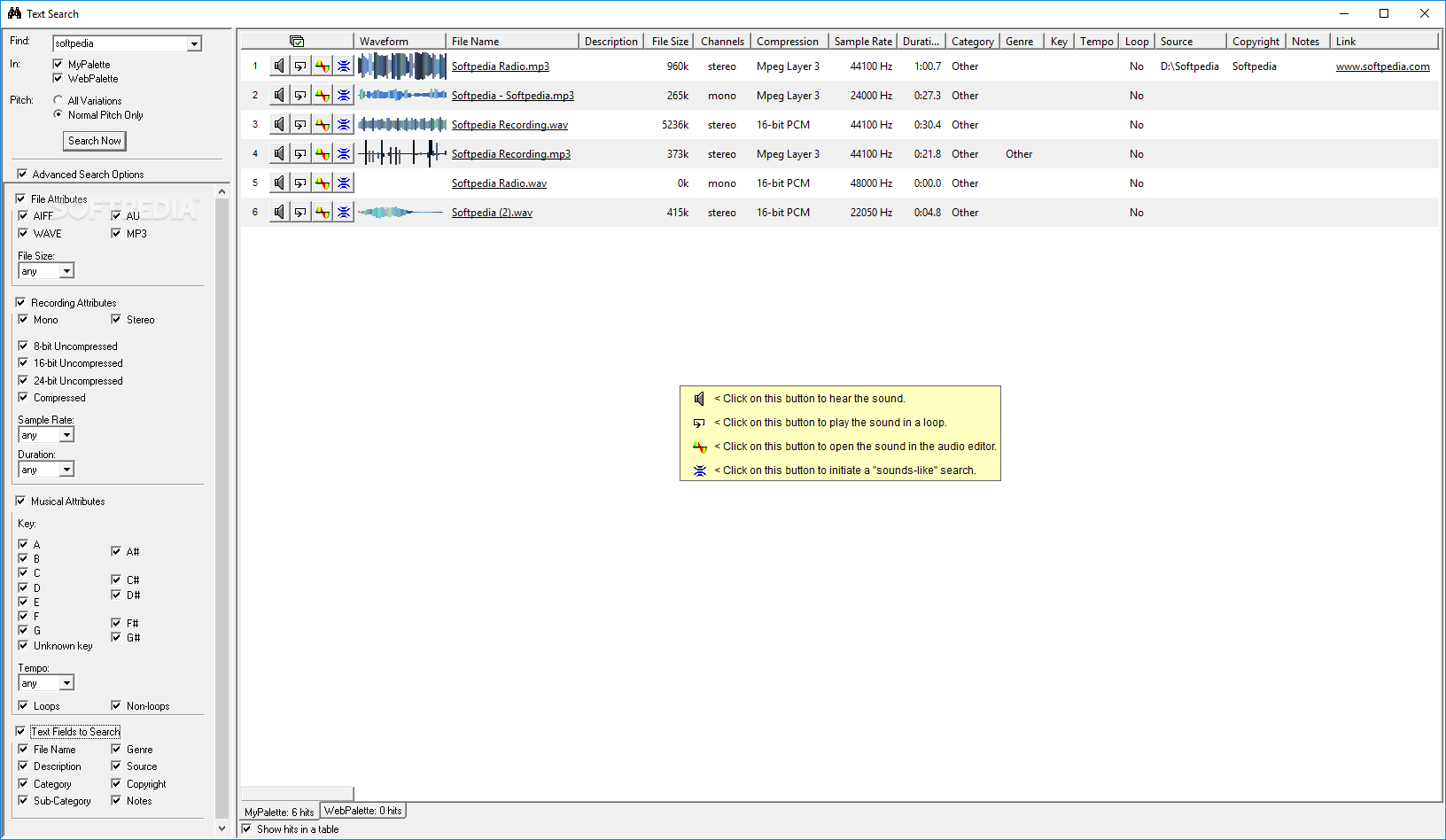Uncheck the AIFF file type
Image resolution: width=1446 pixels, height=840 pixels.
23,215
